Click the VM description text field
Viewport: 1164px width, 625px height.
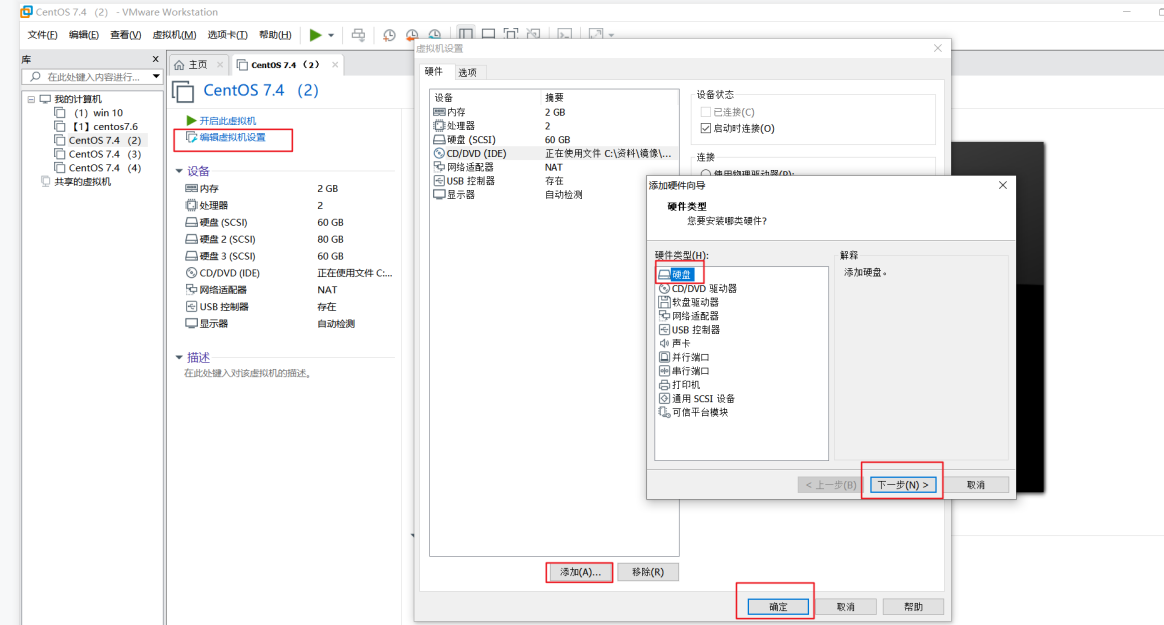(x=247, y=373)
